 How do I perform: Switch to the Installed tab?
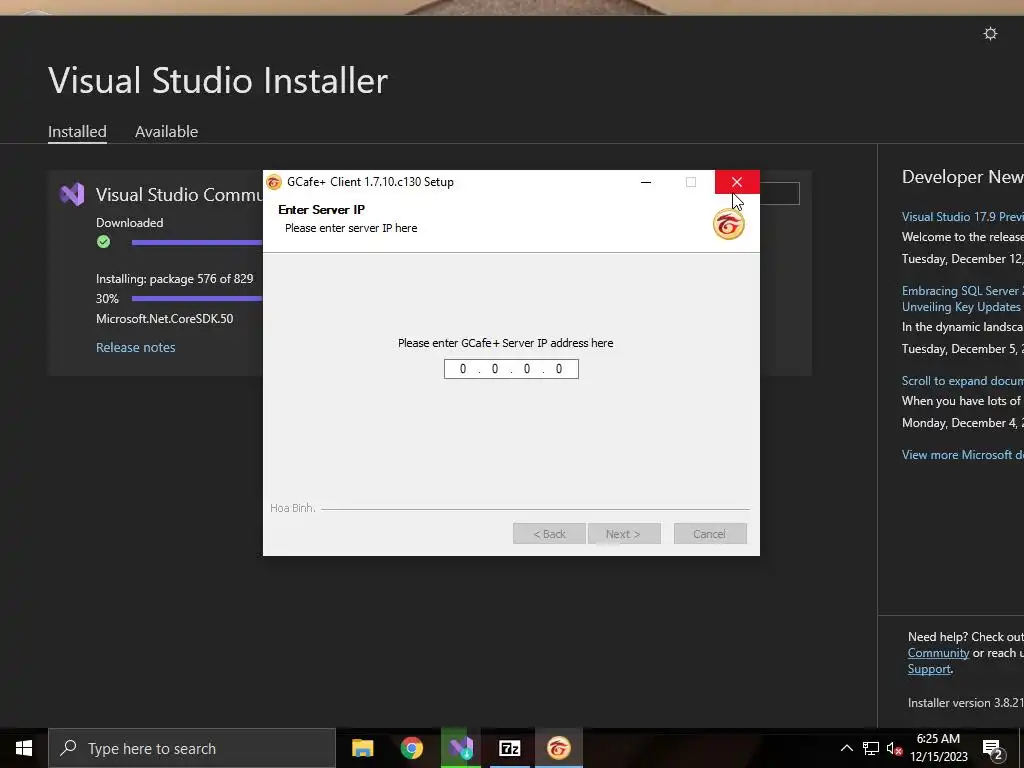coord(77,131)
